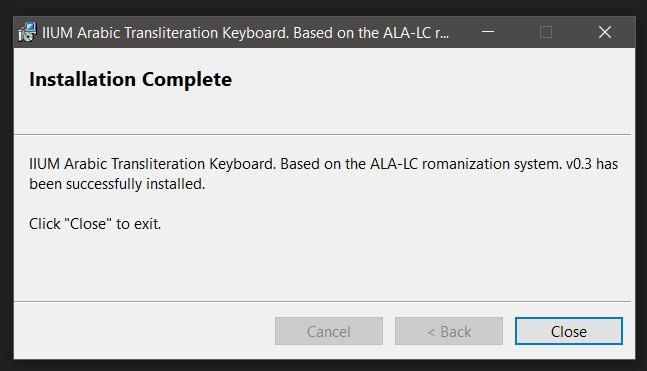Click the Close button to exit
The height and width of the screenshot is (371, 647).
click(x=569, y=331)
